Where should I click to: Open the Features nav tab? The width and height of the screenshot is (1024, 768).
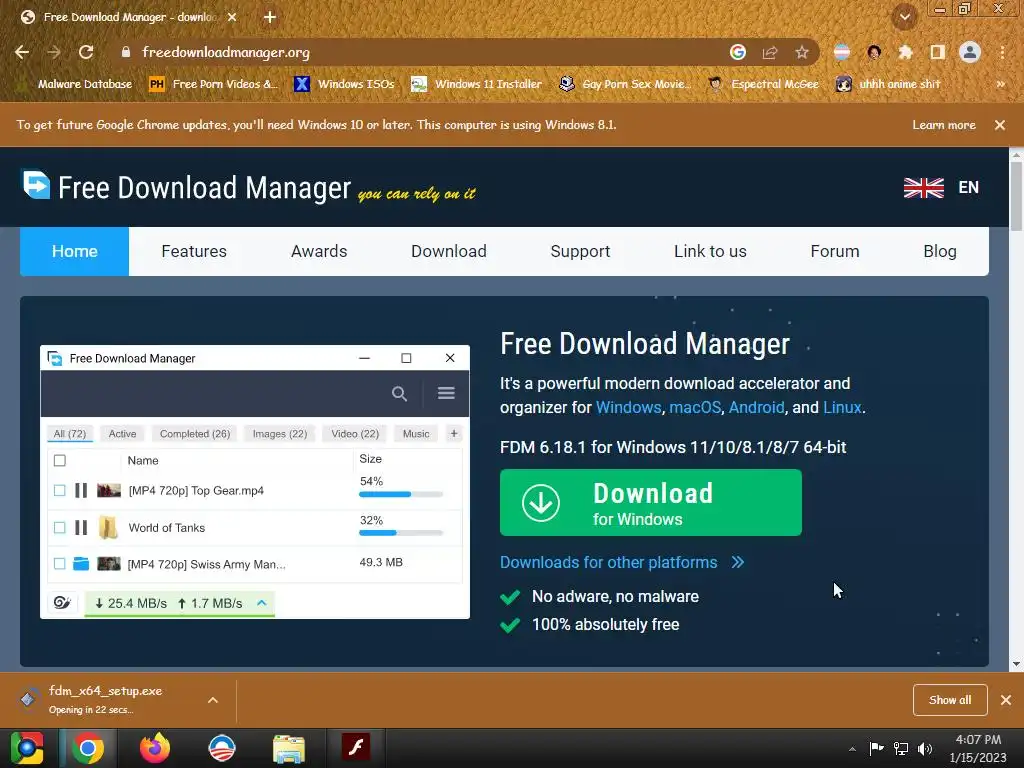(194, 251)
